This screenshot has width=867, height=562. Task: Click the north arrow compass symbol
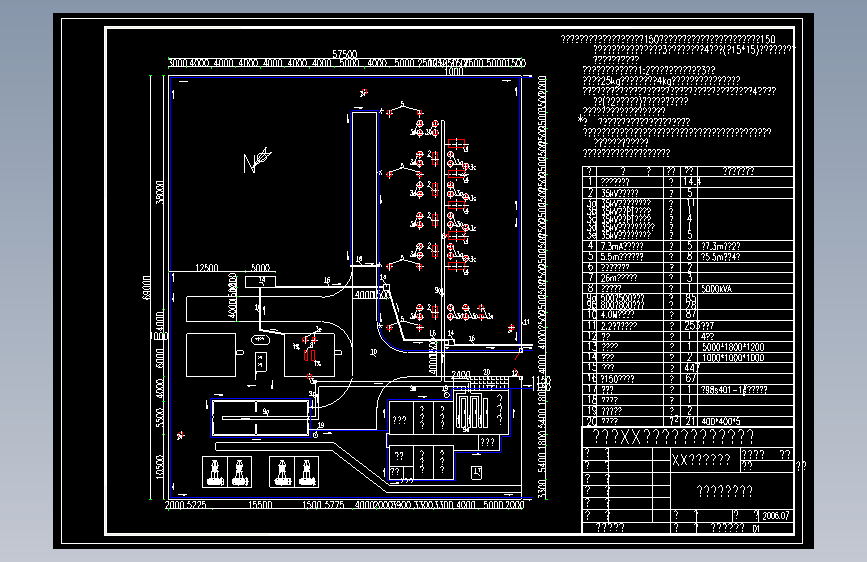[x=257, y=160]
